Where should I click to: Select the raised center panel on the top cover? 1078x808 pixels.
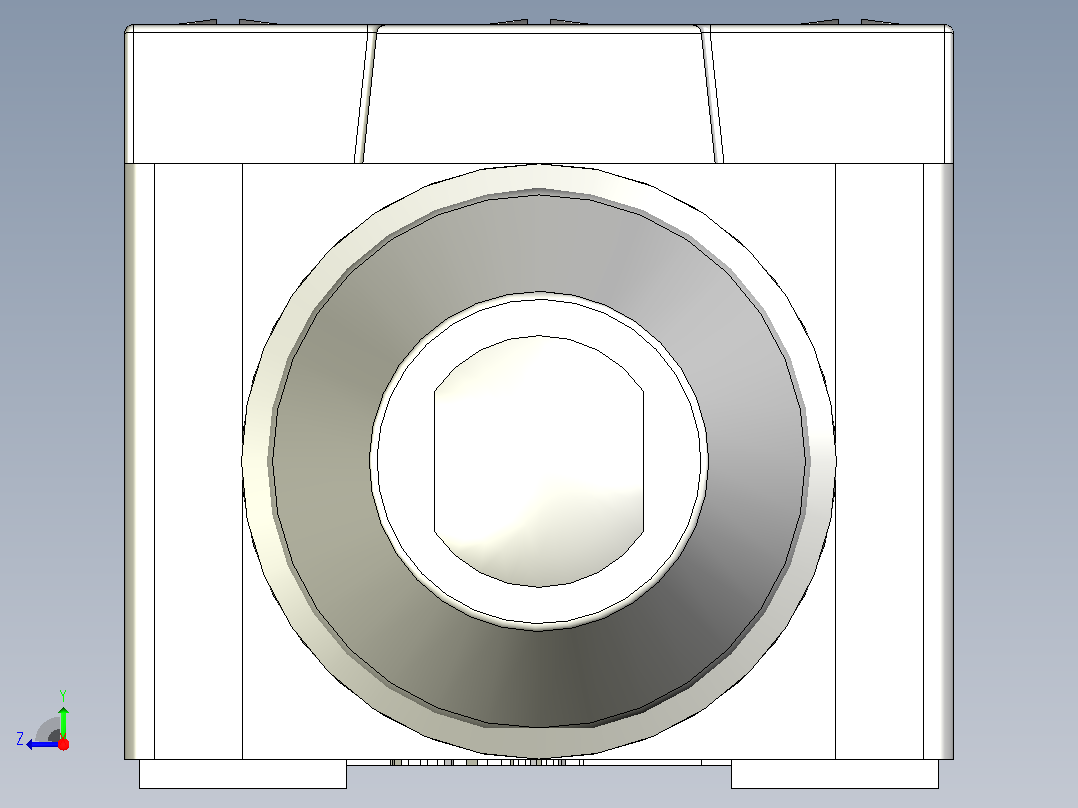coord(538,94)
